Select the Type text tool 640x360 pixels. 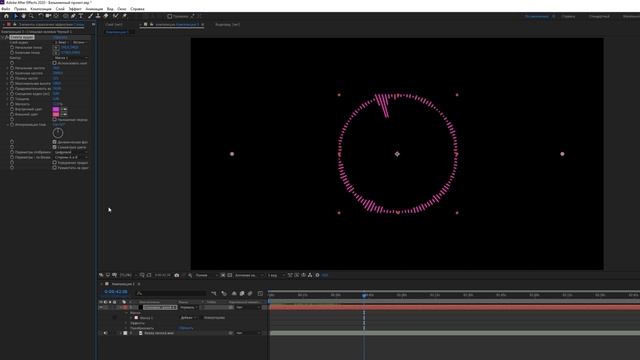pyautogui.click(x=81, y=16)
